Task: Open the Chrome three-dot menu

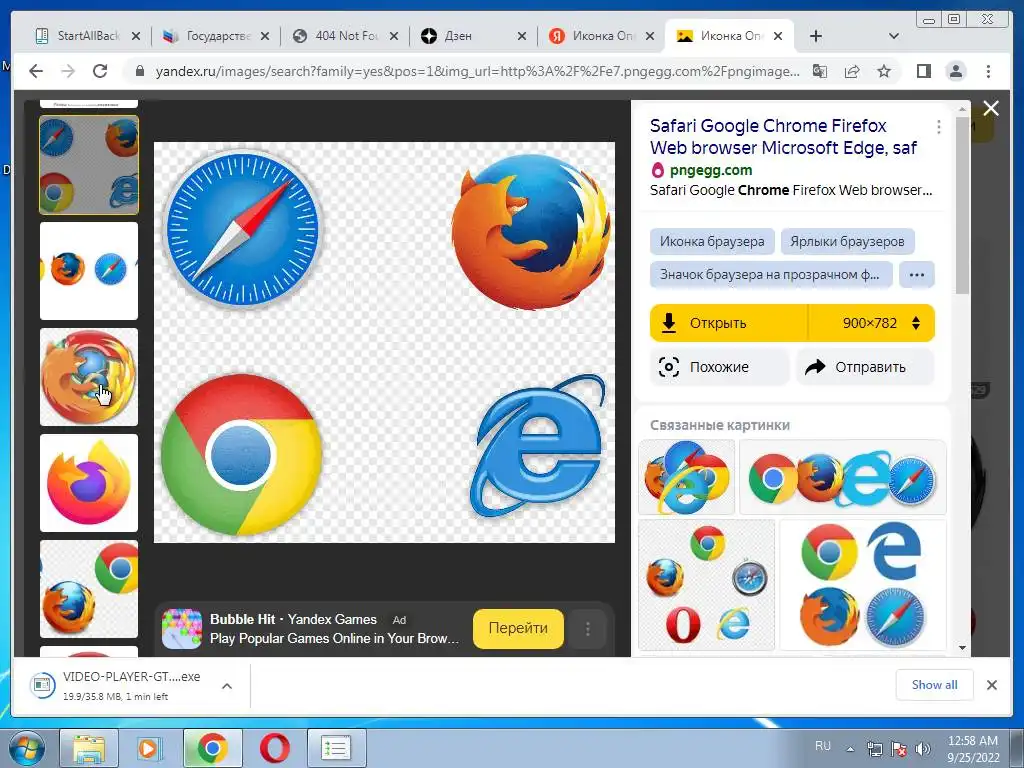Action: pyautogui.click(x=988, y=71)
